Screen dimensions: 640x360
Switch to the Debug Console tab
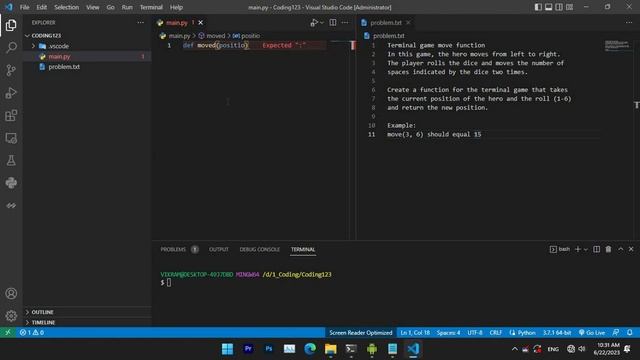click(260, 249)
